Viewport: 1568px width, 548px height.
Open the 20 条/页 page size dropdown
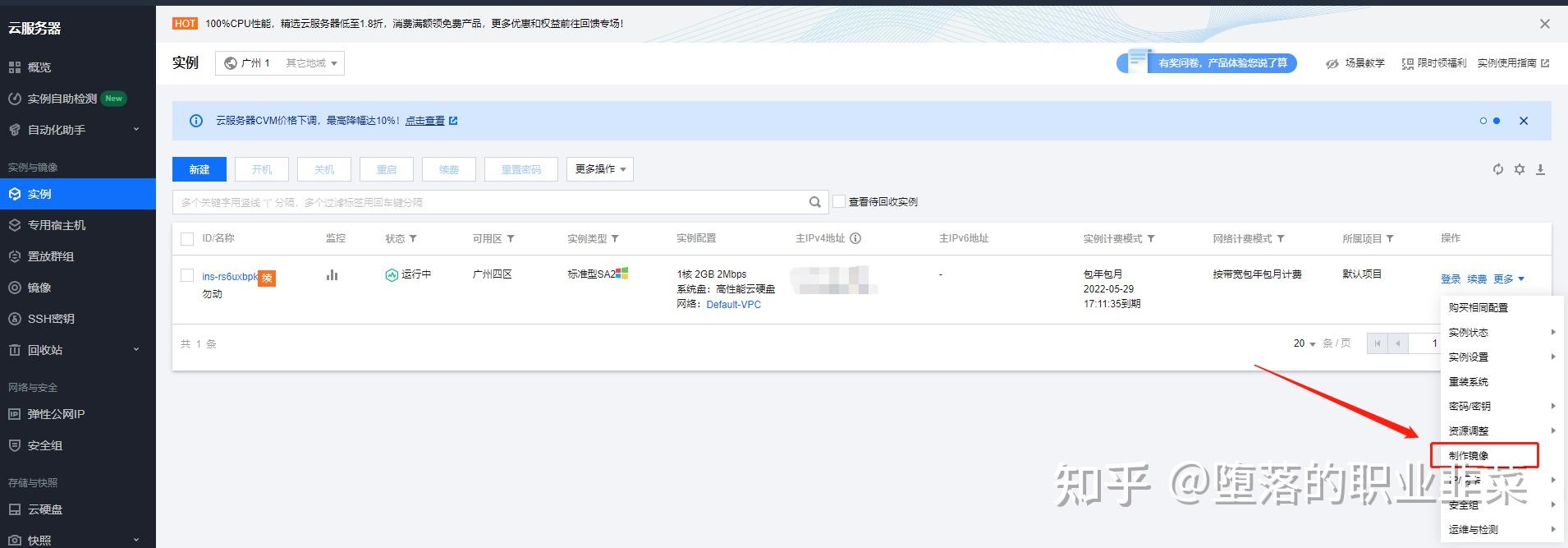(1304, 343)
